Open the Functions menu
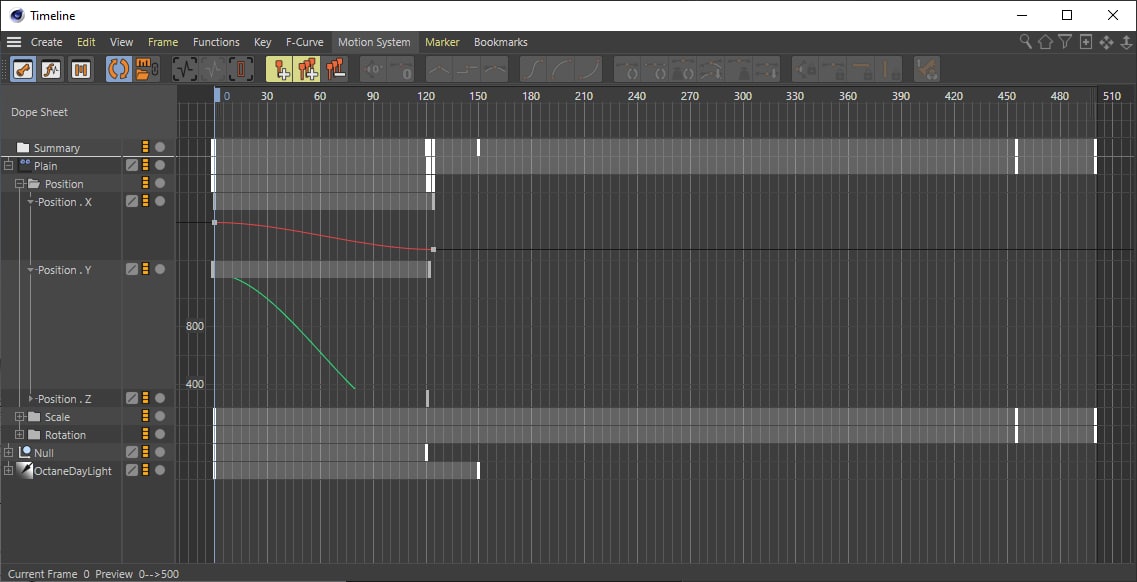The image size is (1137, 582). click(x=216, y=42)
